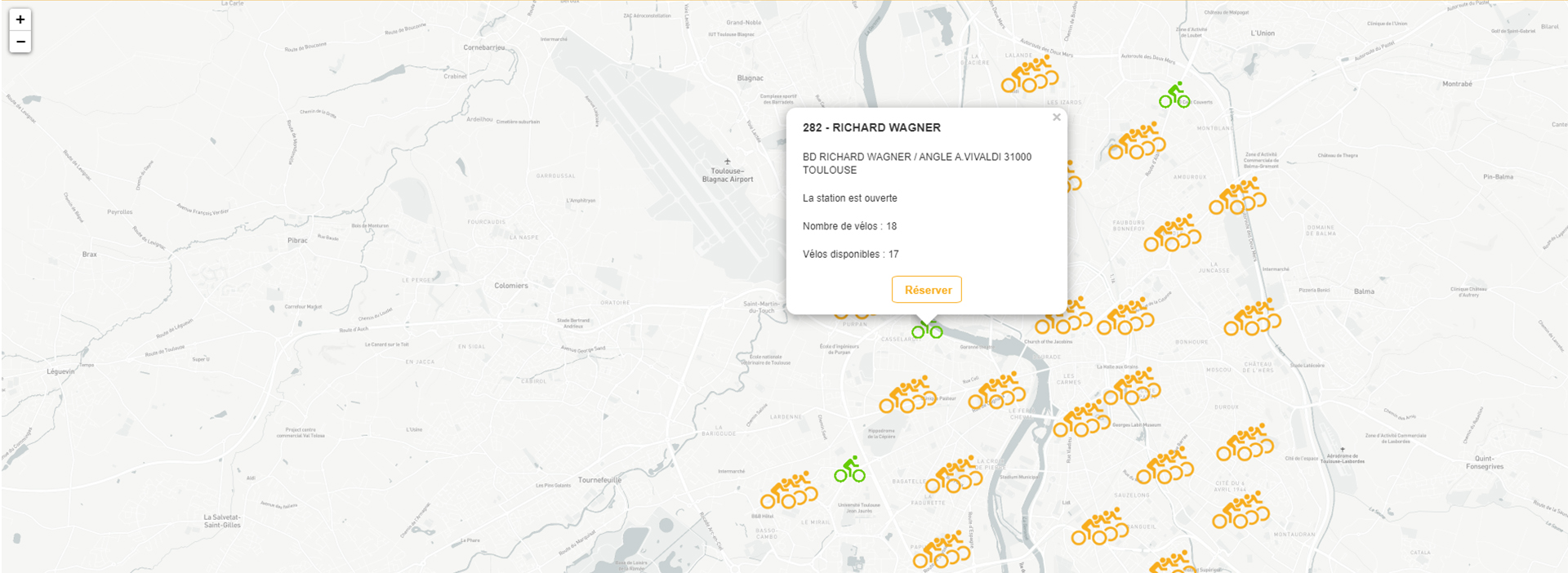Screen dimensions: 1568x573
Task: Open bike cluster beside Georges Labit Museum
Action: click(1081, 419)
